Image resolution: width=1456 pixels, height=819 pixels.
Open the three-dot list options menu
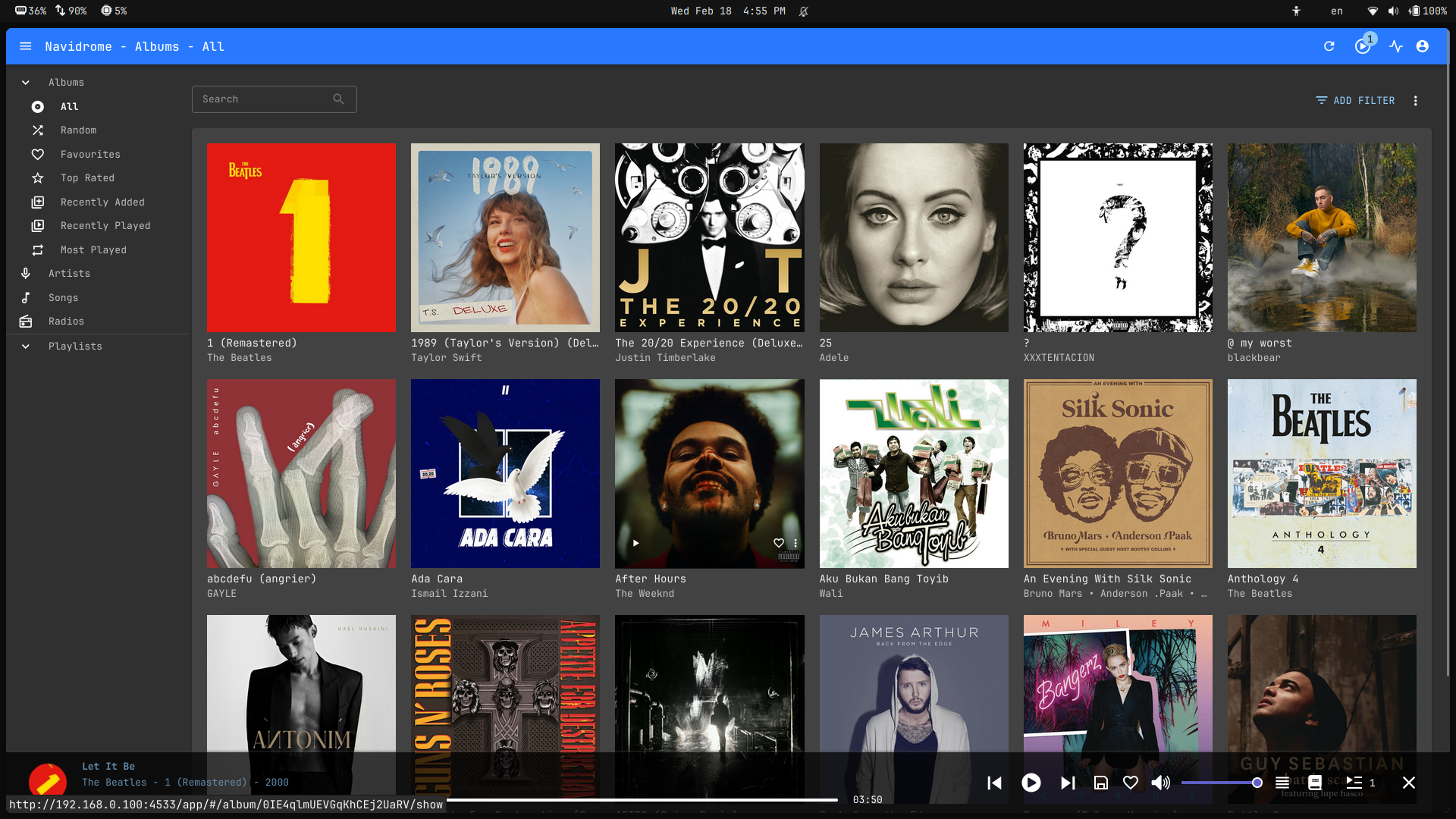coord(1415,101)
